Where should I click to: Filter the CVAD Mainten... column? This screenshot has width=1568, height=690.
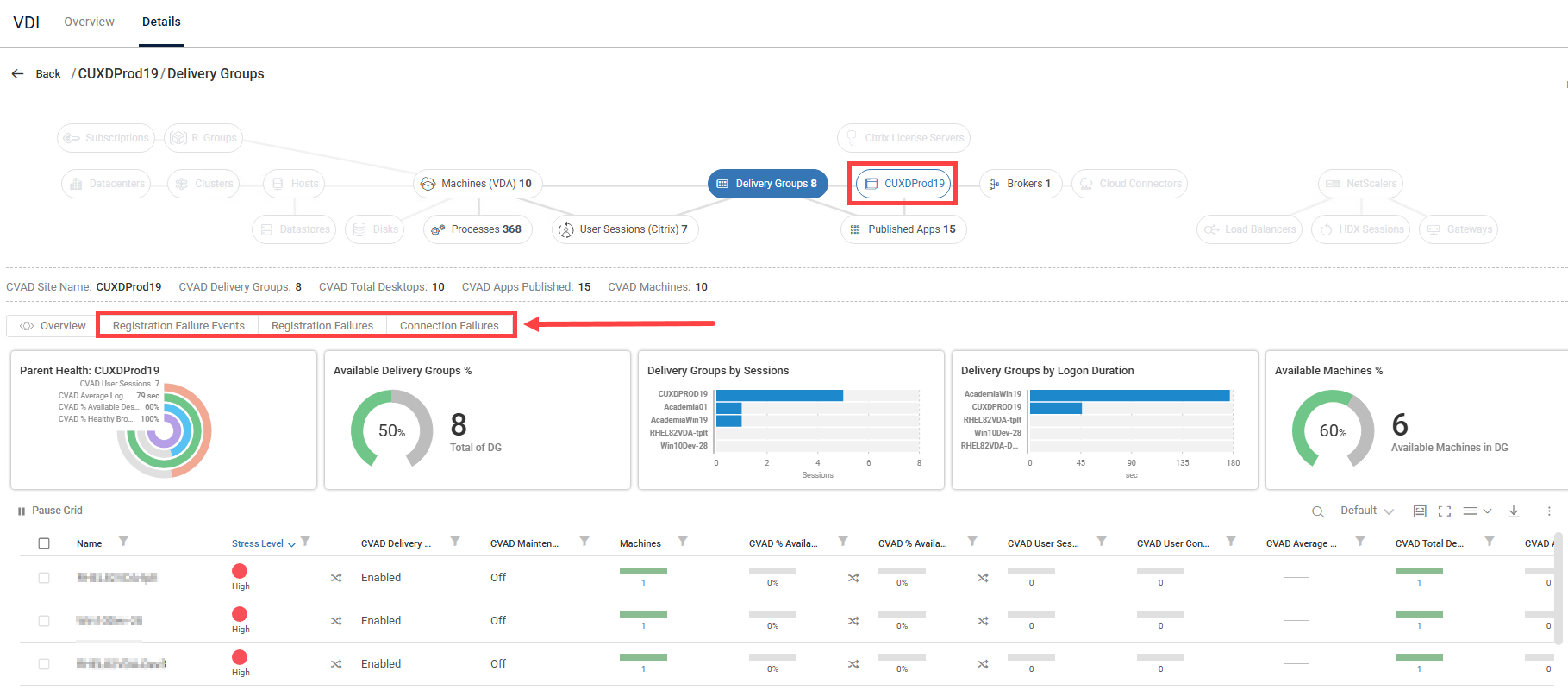coord(584,542)
